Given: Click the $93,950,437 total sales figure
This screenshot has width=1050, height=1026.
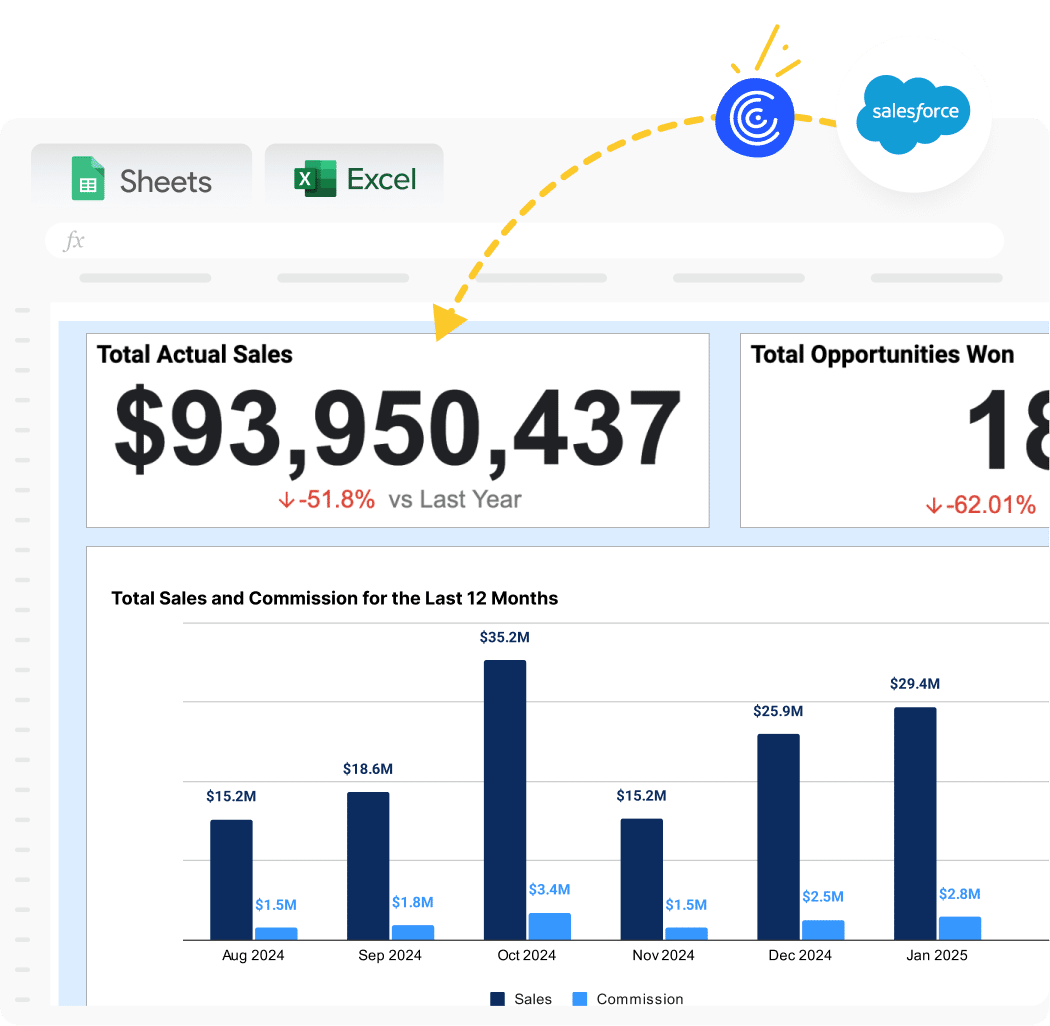Looking at the screenshot, I should point(397,429).
